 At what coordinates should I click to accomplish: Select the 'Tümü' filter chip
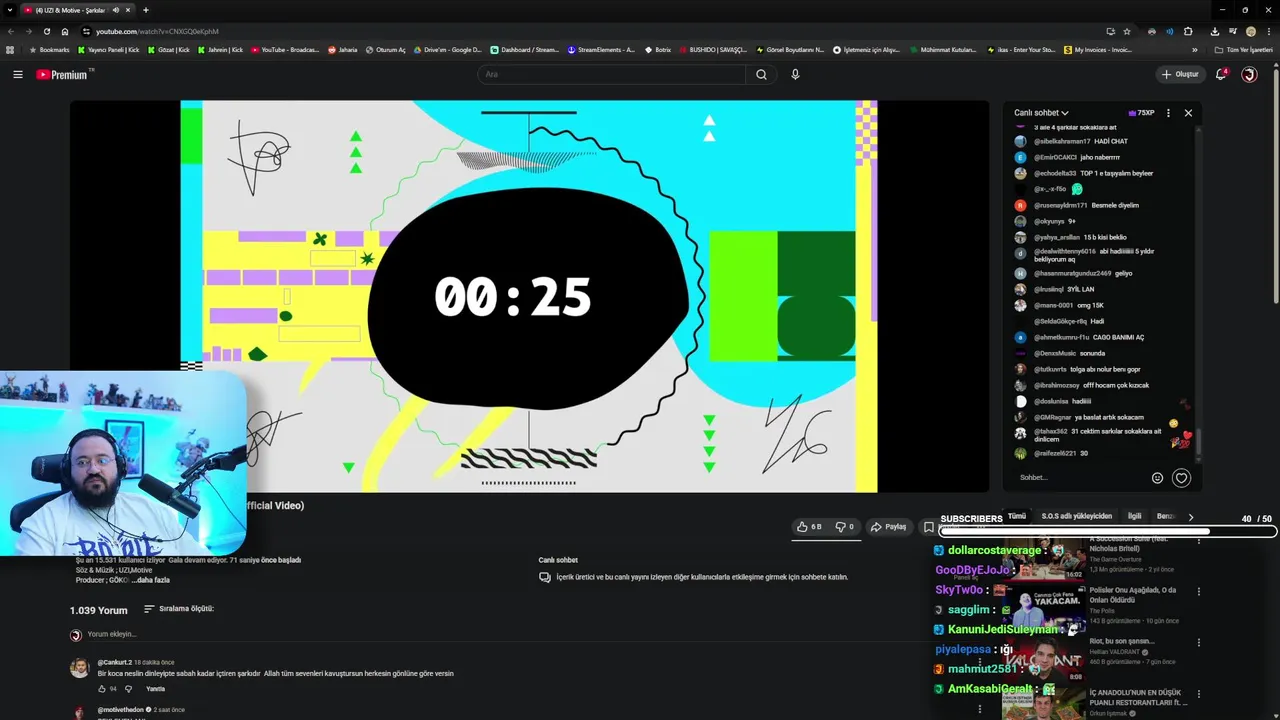(1017, 516)
